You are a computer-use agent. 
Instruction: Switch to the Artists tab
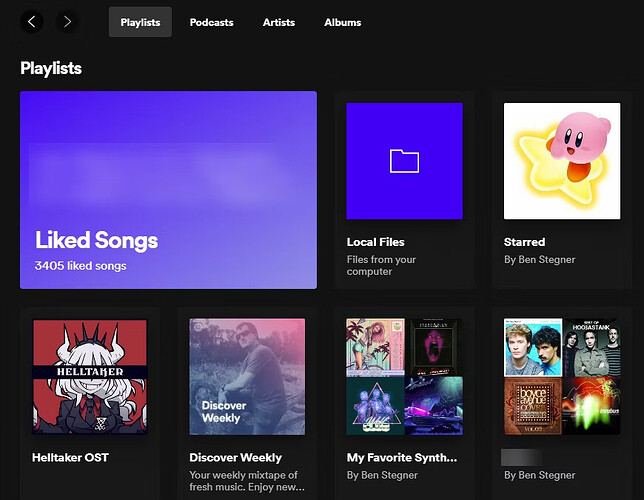pyautogui.click(x=279, y=22)
